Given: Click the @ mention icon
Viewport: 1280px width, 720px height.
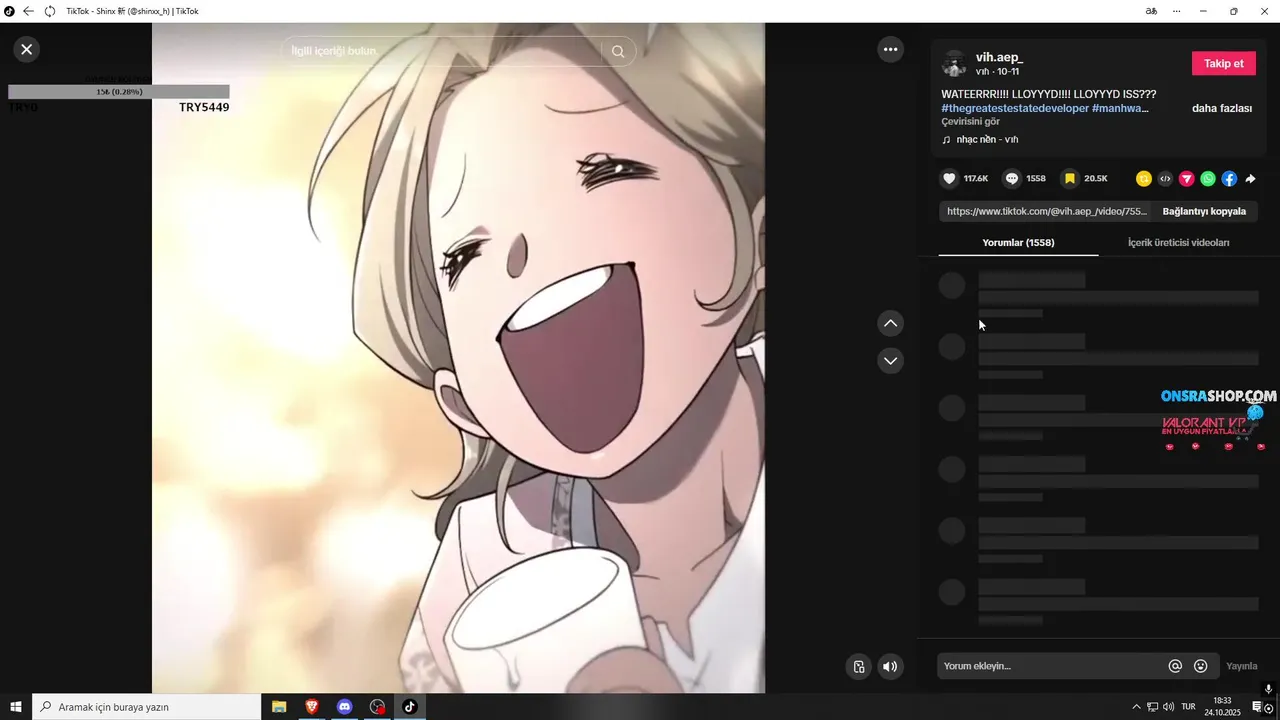Looking at the screenshot, I should coord(1175,666).
